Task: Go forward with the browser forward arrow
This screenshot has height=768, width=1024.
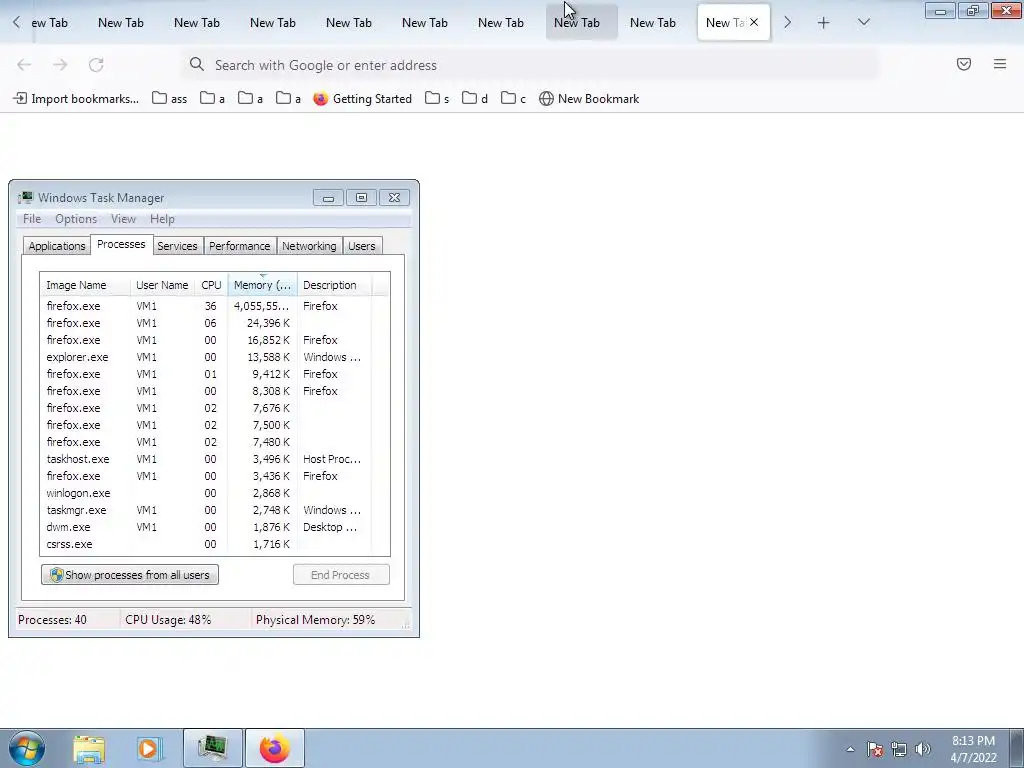Action: pos(60,65)
